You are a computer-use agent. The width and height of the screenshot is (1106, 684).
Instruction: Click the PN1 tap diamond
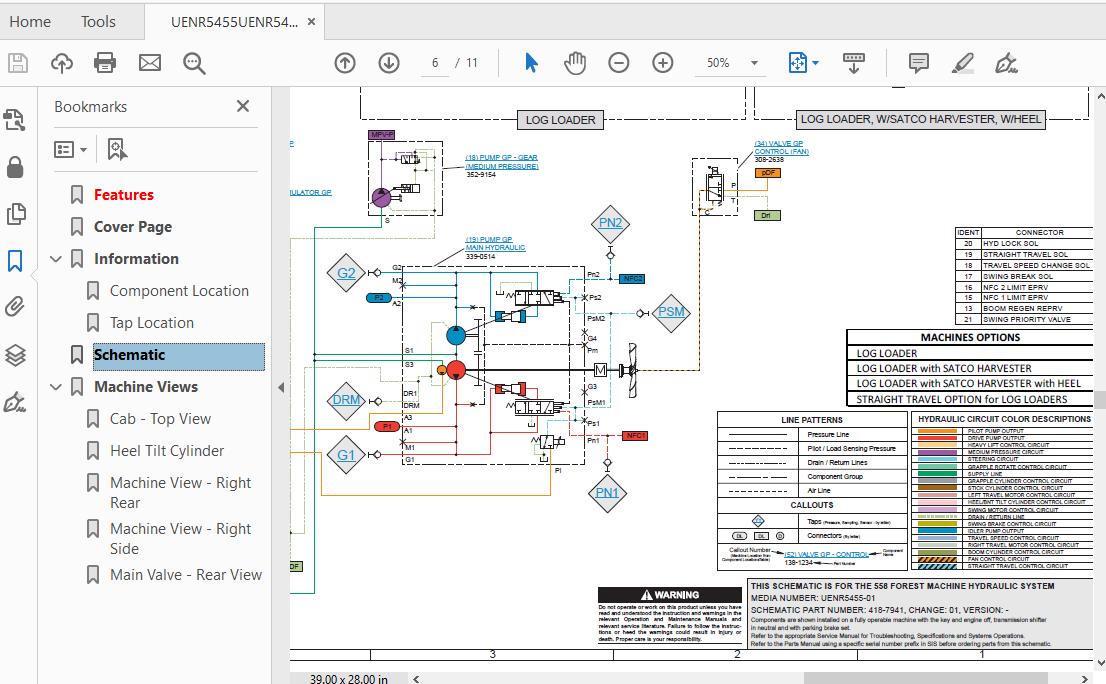pyautogui.click(x=607, y=493)
